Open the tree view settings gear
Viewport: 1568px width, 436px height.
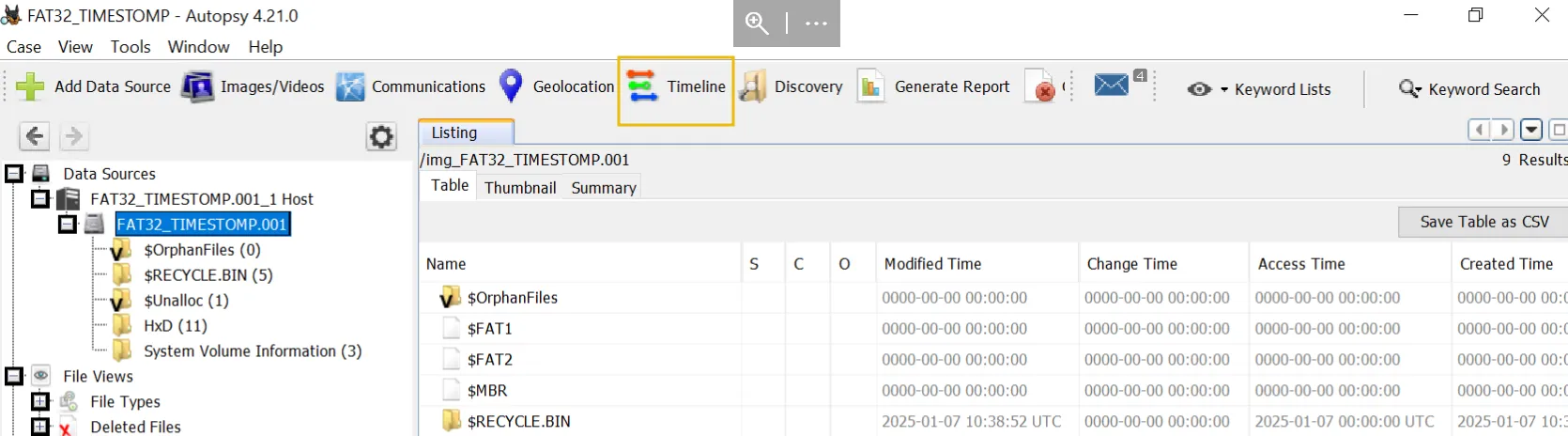[x=381, y=137]
